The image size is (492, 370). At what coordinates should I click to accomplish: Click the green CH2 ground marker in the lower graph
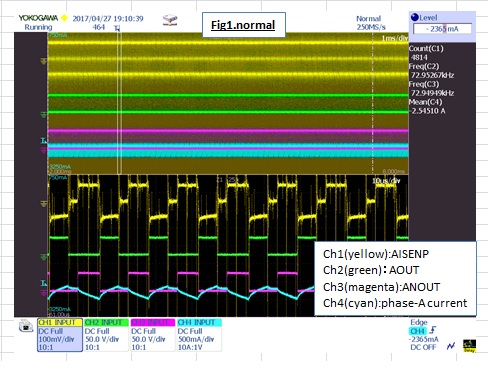[44, 257]
